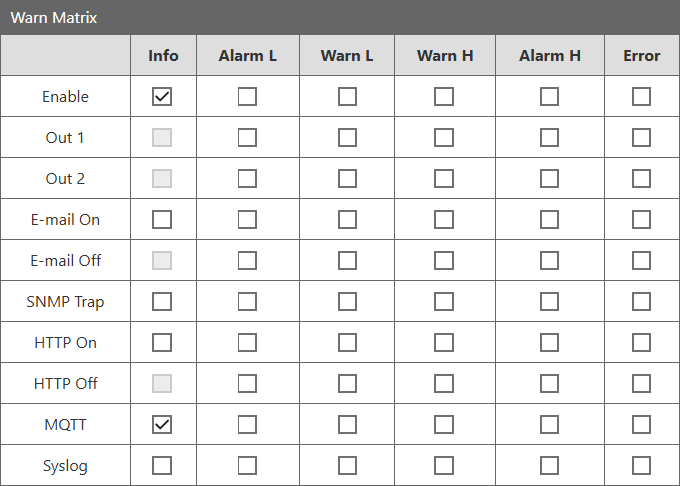Tick HTTP Off for Warn L
Screen dimensions: 680x486
pos(347,384)
